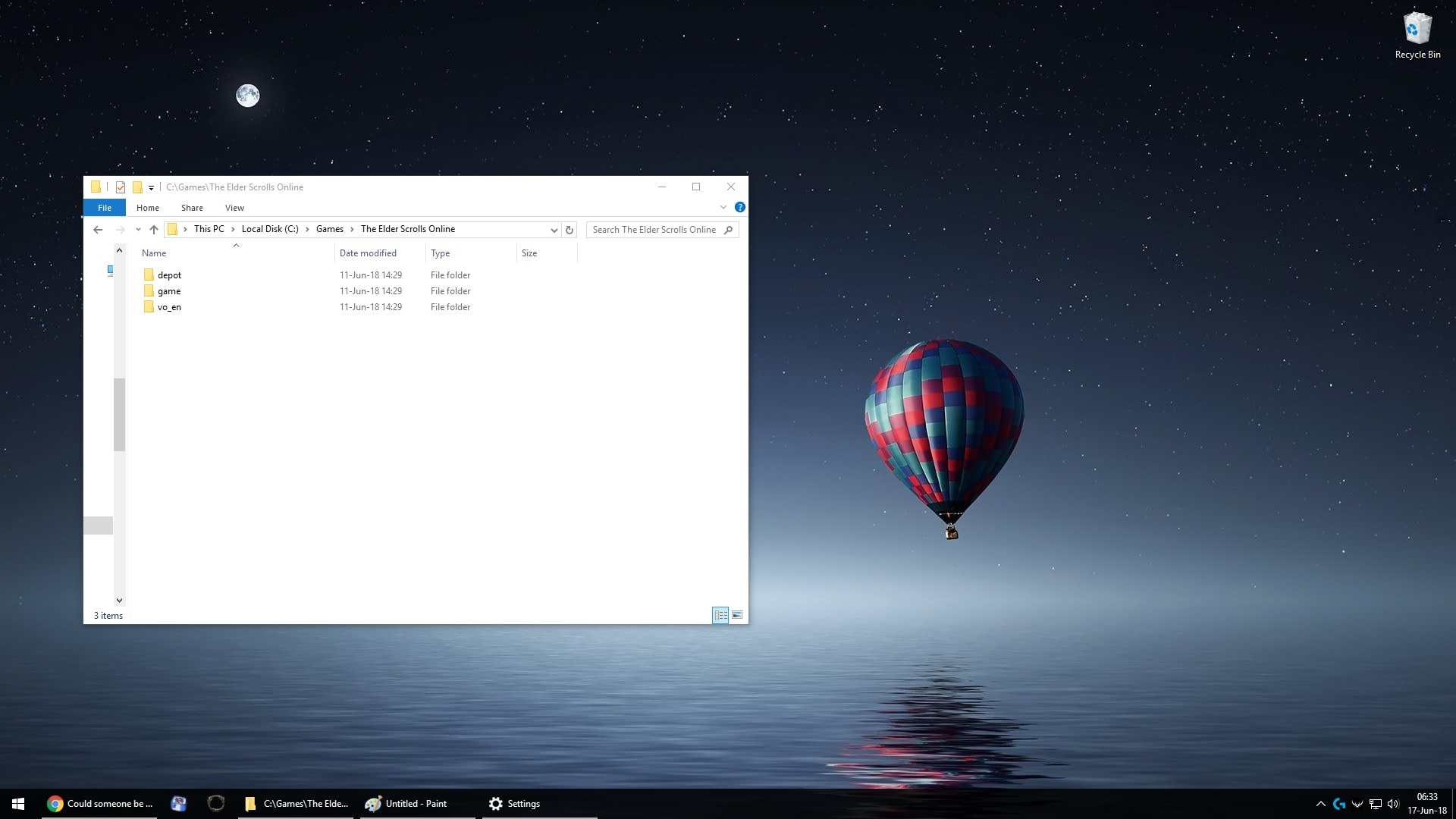Screen dimensions: 1456x819
Task: Open Settings from the taskbar
Action: tap(515, 804)
